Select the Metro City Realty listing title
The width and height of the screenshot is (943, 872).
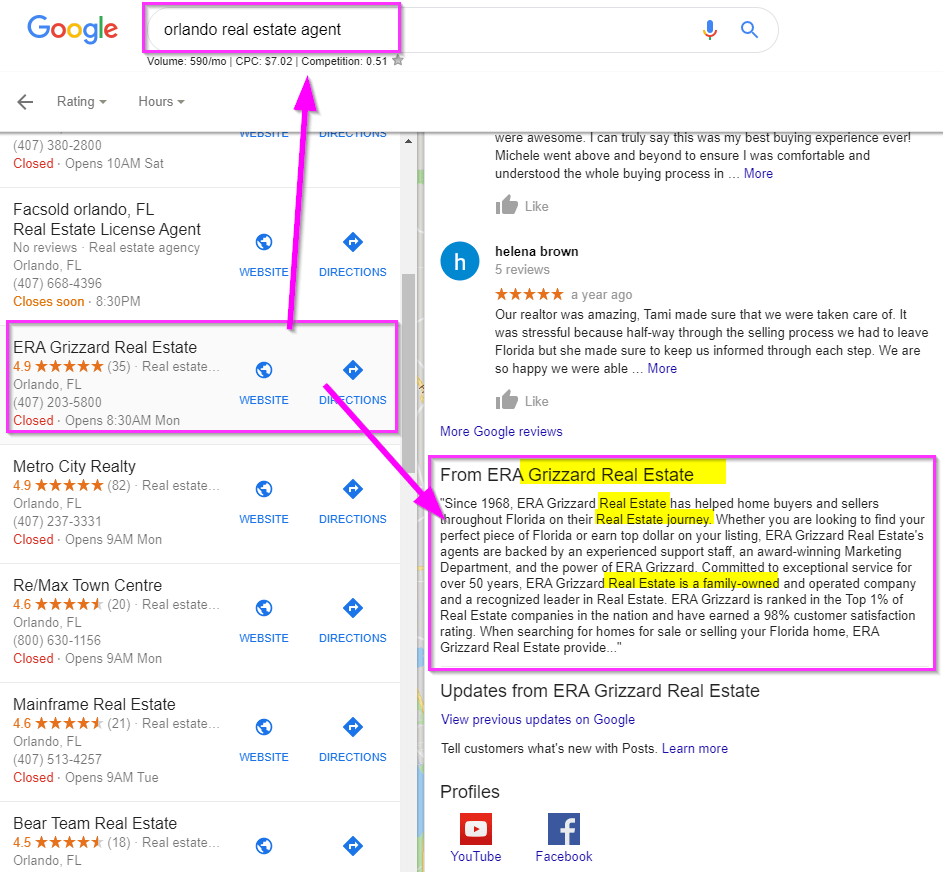pos(75,467)
